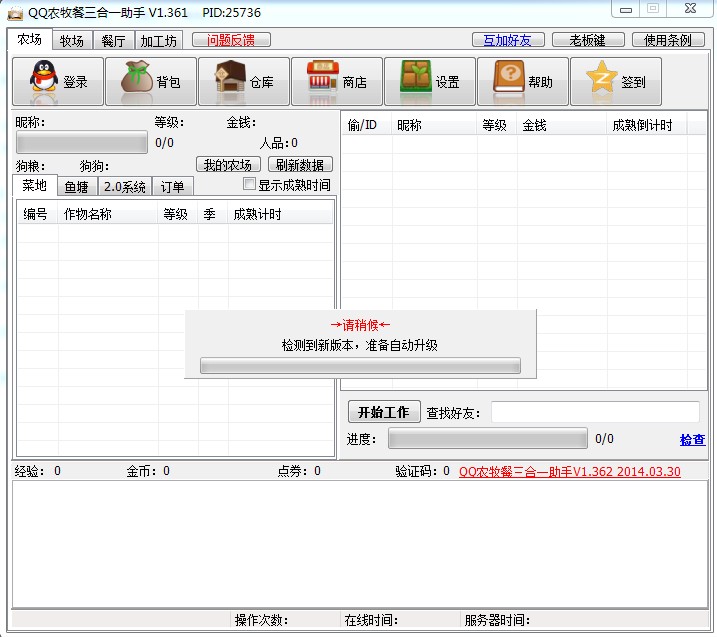Click the 验证码 counter label
The image size is (717, 637).
423,471
